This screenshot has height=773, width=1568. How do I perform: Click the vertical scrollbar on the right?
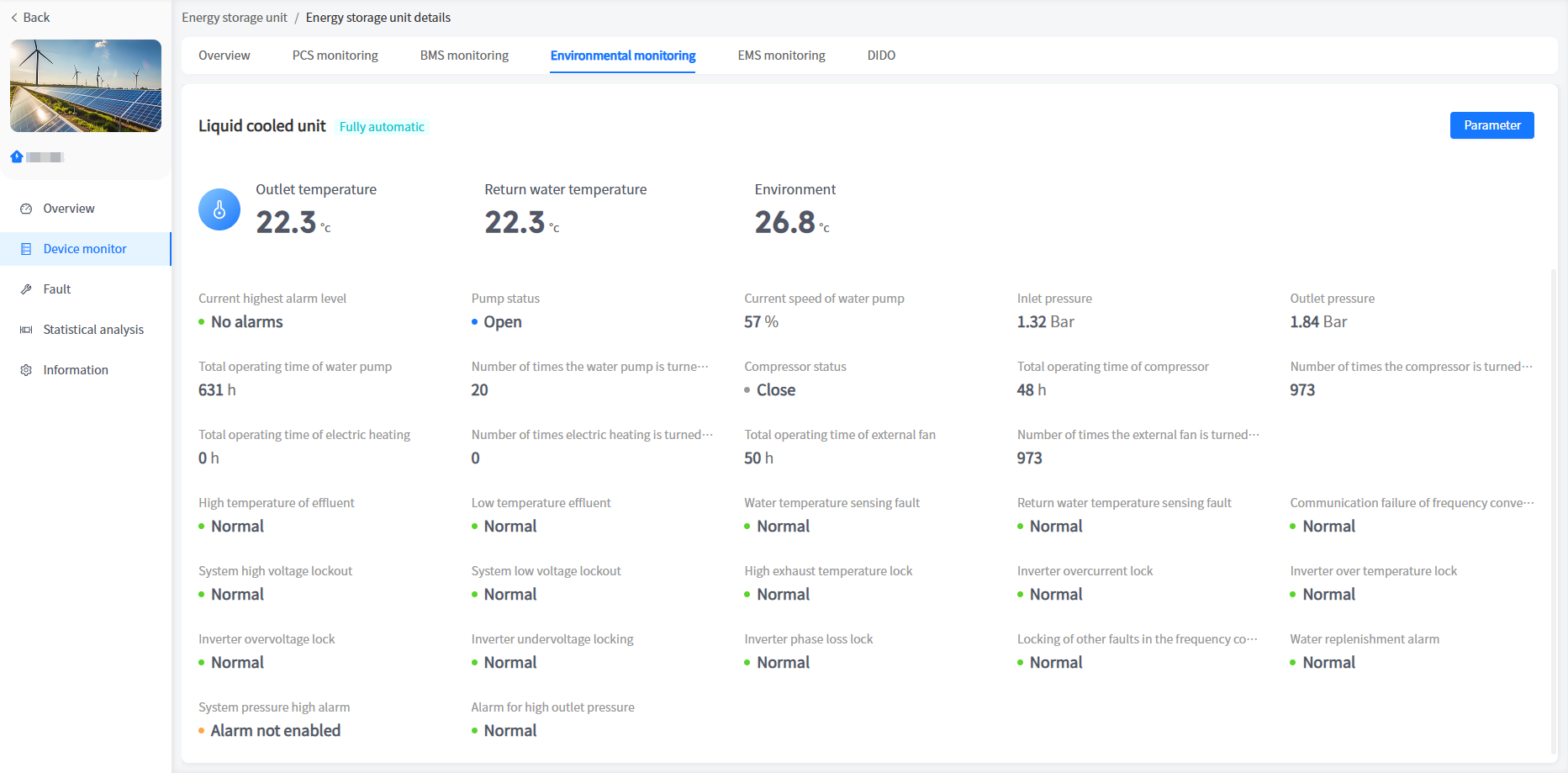(1553, 505)
